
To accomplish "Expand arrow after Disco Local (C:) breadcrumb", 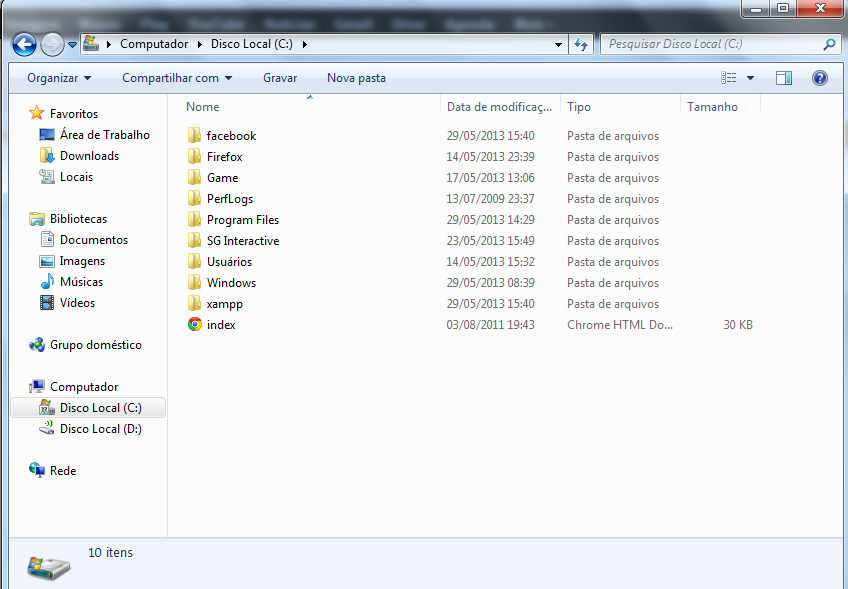I will click(x=304, y=44).
